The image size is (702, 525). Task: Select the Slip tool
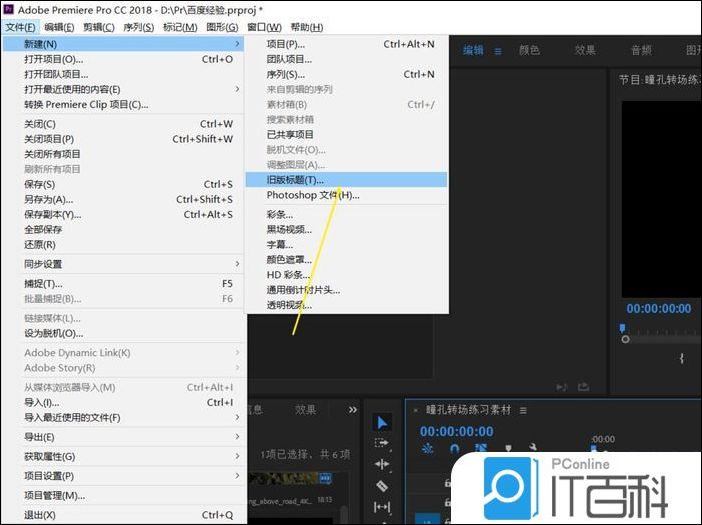(x=381, y=507)
